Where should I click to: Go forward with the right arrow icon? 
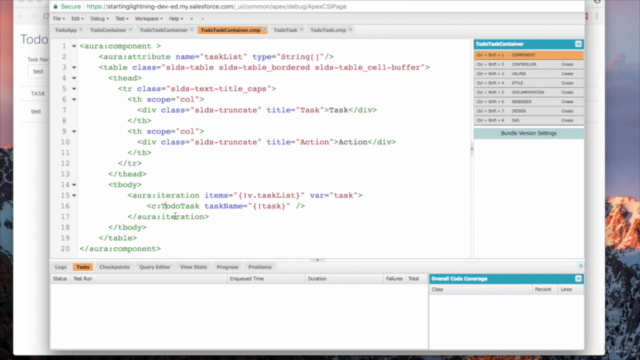tap(202, 19)
